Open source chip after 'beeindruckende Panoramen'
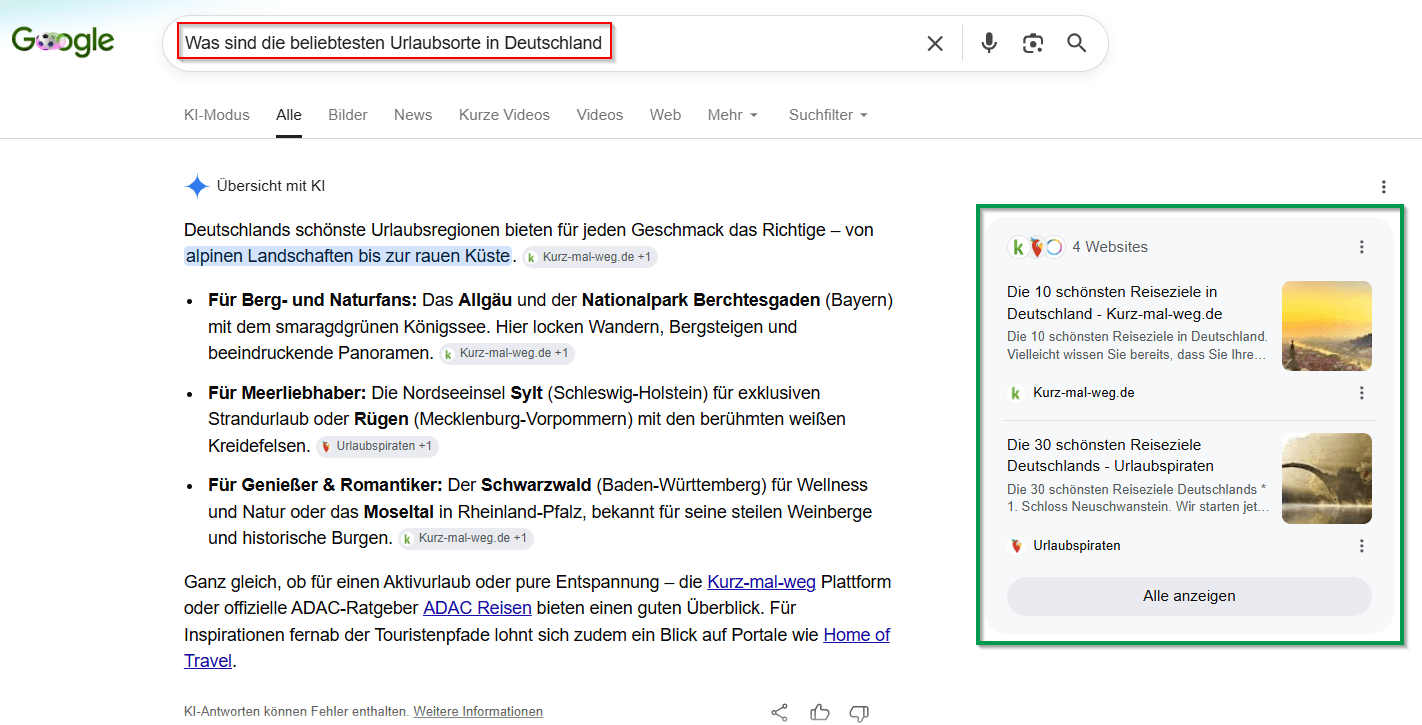 click(507, 353)
